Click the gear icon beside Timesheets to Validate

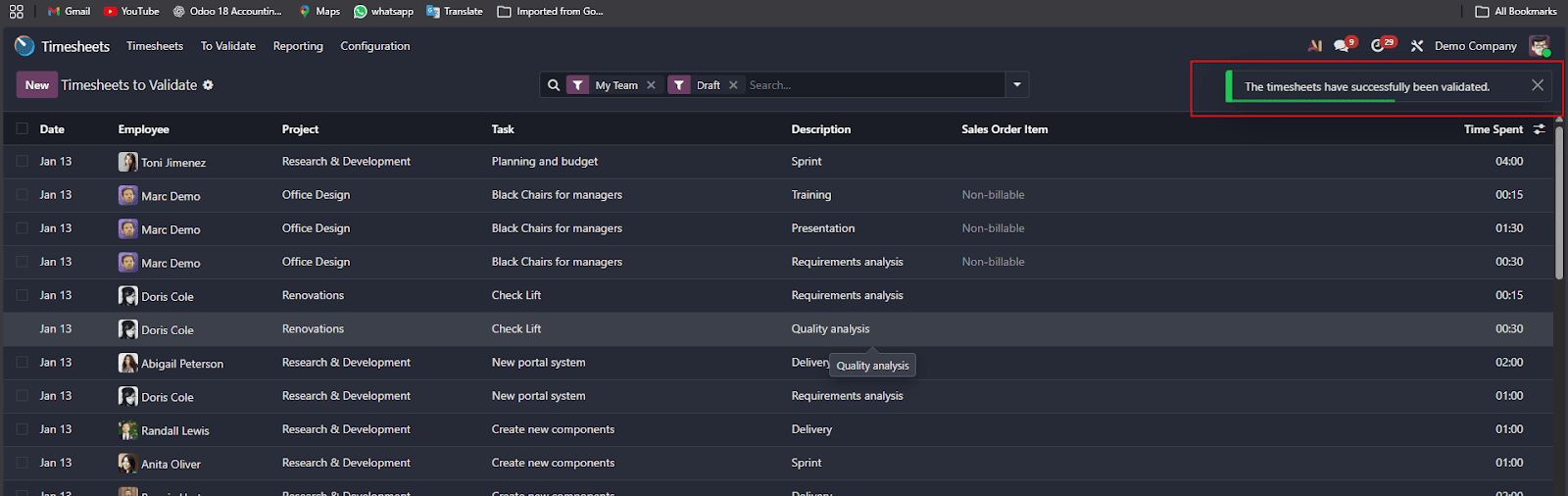pyautogui.click(x=208, y=85)
